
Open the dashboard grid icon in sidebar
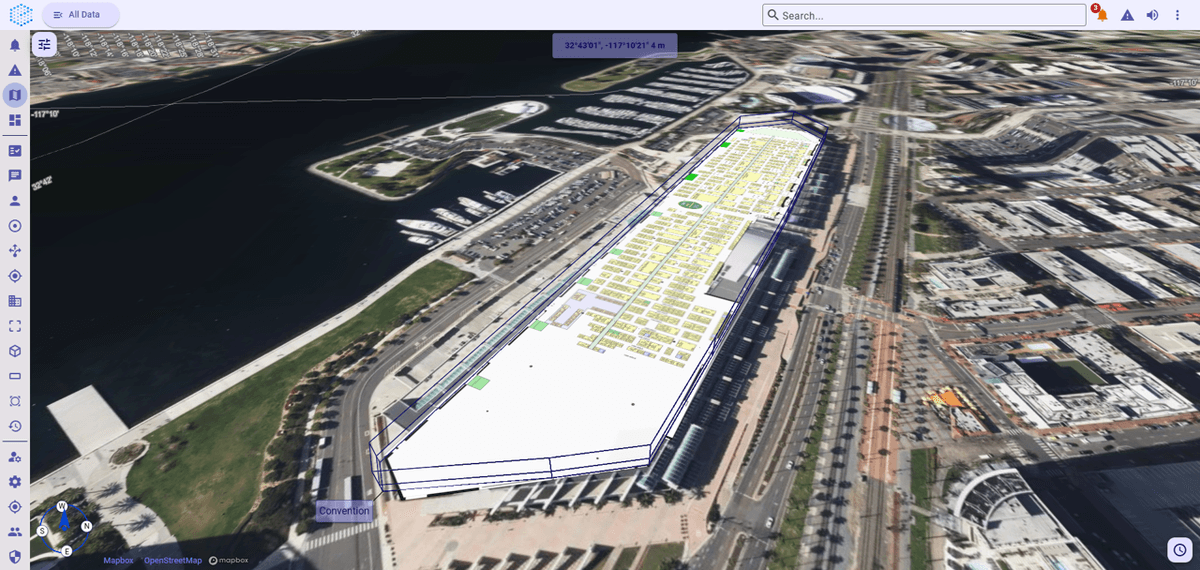[15, 120]
